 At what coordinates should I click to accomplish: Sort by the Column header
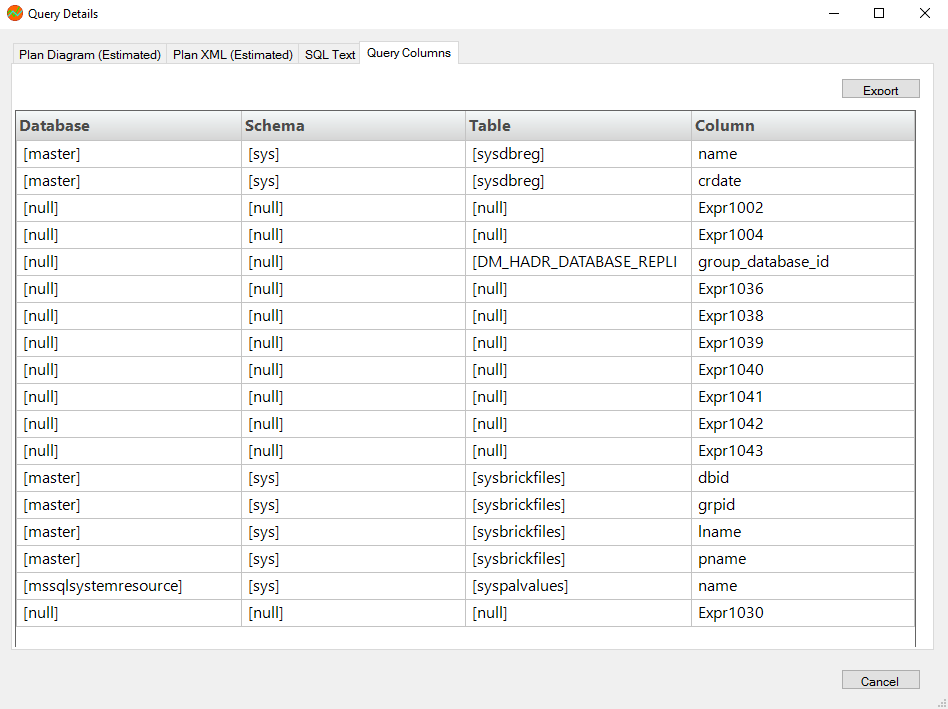point(803,126)
